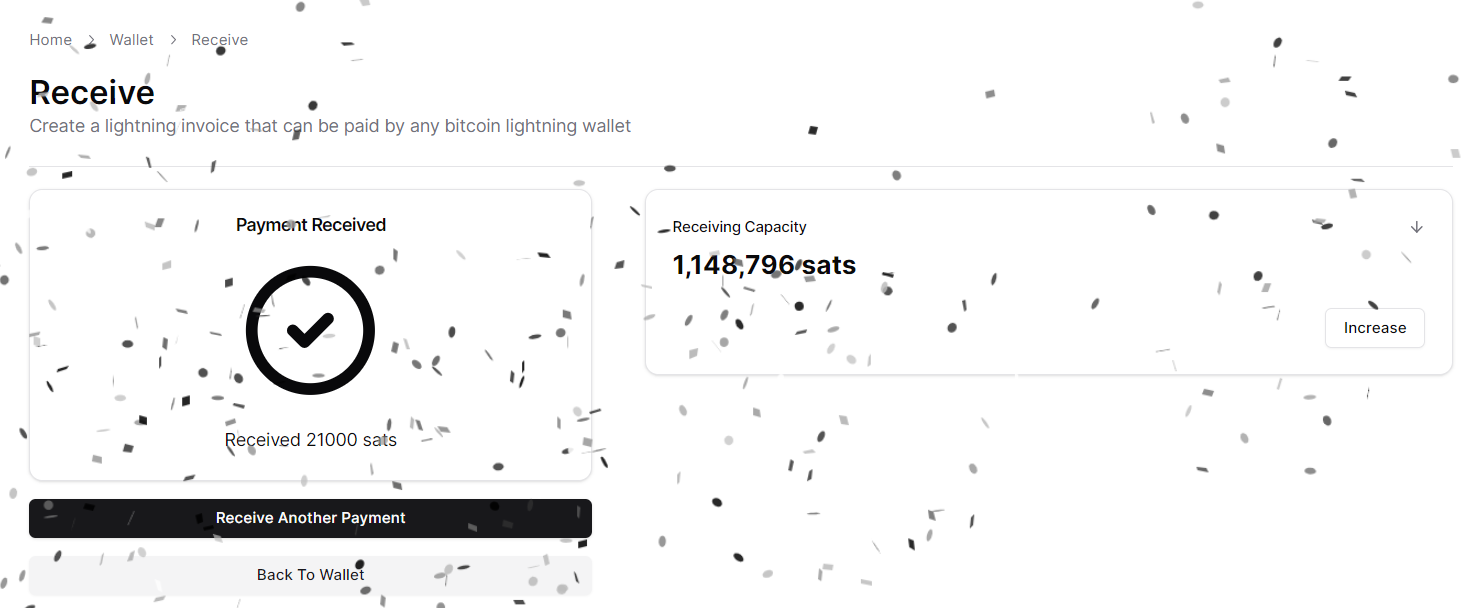Viewport: 1482px width, 608px height.
Task: Click the Received 21000 sats text
Action: click(x=311, y=440)
